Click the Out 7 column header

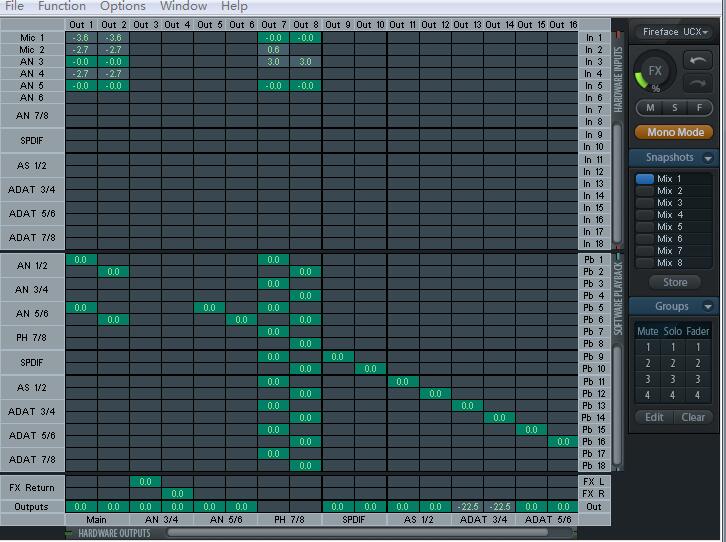pos(273,25)
